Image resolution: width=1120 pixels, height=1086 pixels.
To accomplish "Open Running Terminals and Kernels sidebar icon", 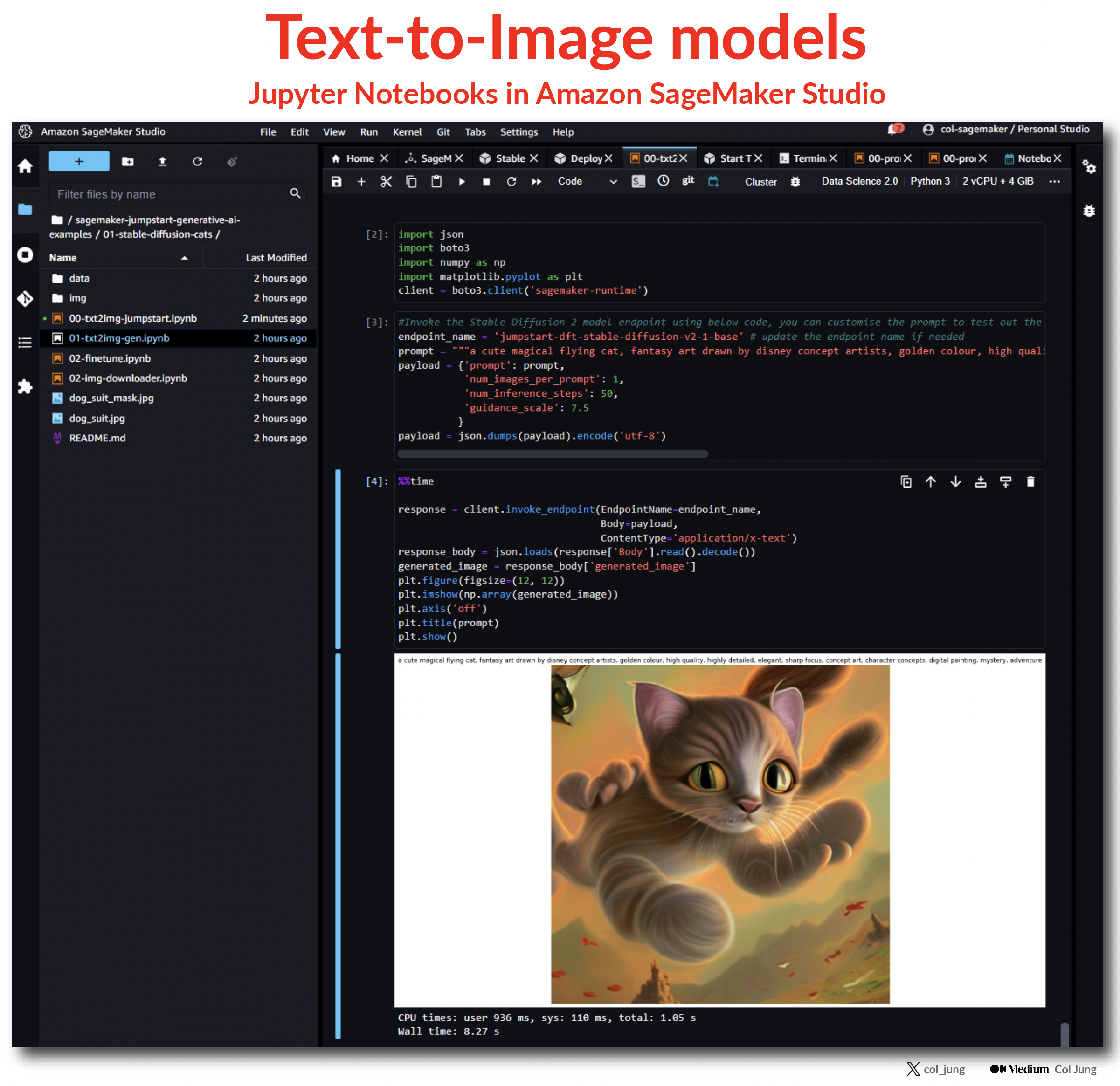I will (25, 255).
